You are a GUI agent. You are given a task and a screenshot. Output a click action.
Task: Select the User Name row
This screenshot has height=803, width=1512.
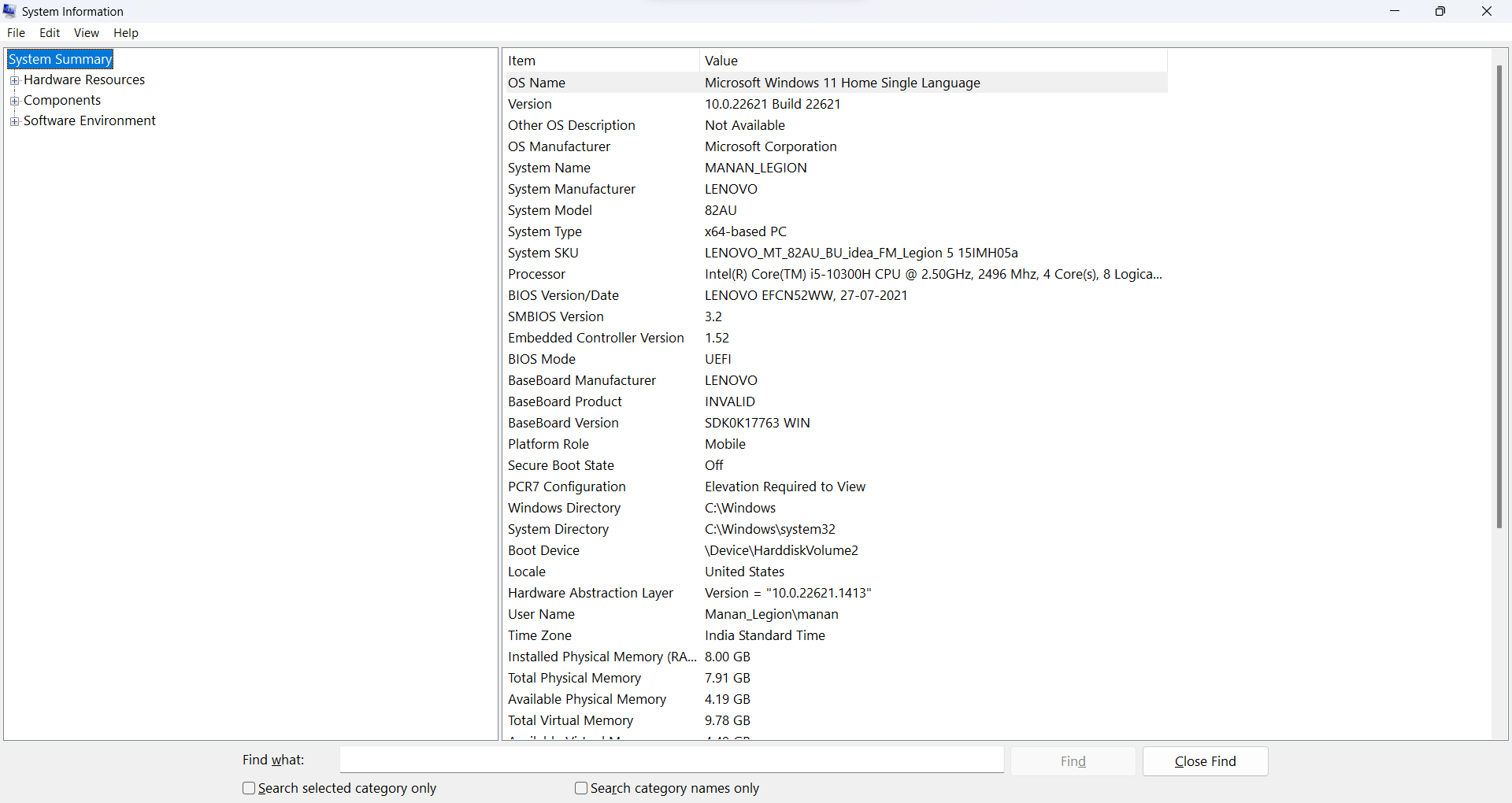pyautogui.click(x=835, y=614)
